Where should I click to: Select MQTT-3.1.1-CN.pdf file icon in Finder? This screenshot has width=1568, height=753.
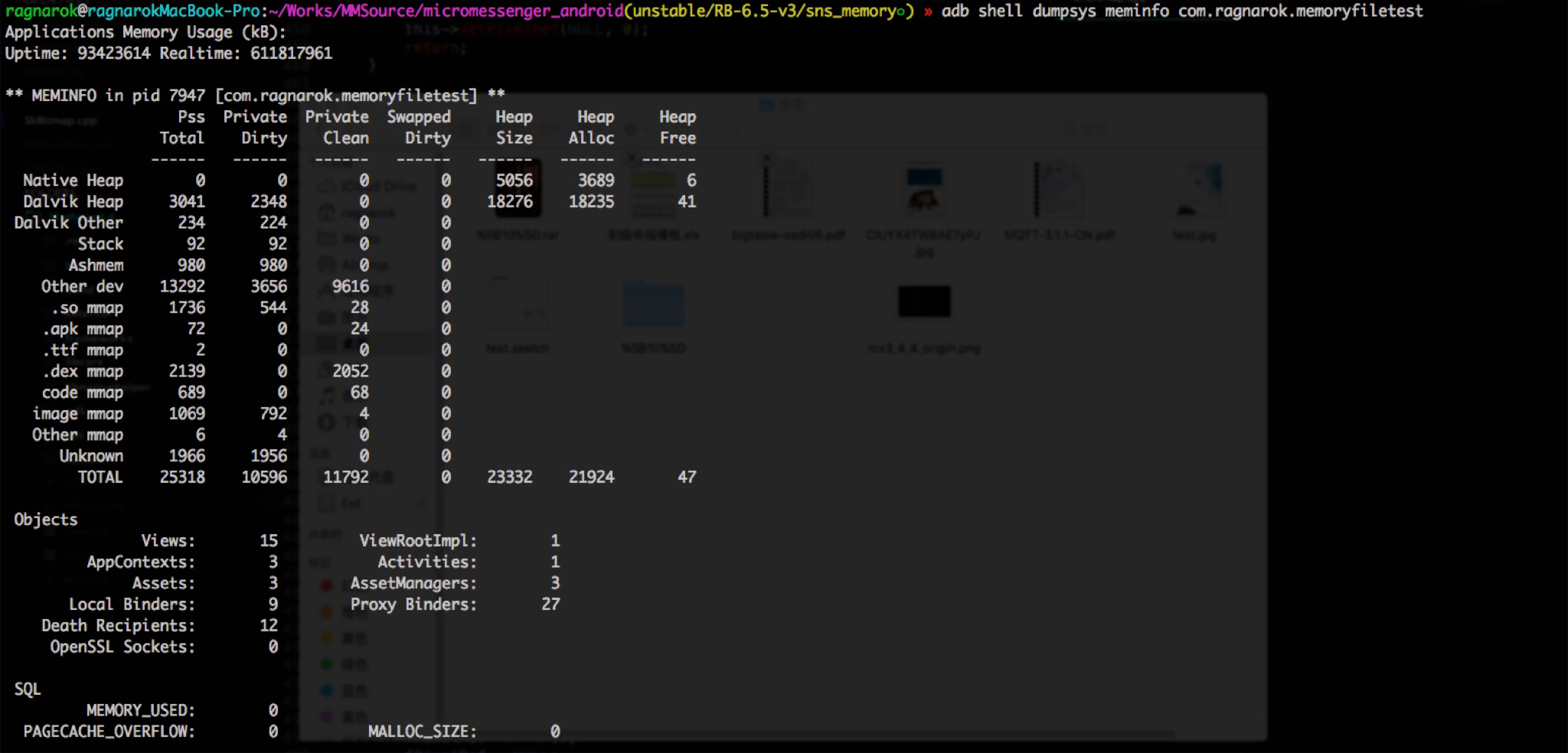[x=1059, y=191]
